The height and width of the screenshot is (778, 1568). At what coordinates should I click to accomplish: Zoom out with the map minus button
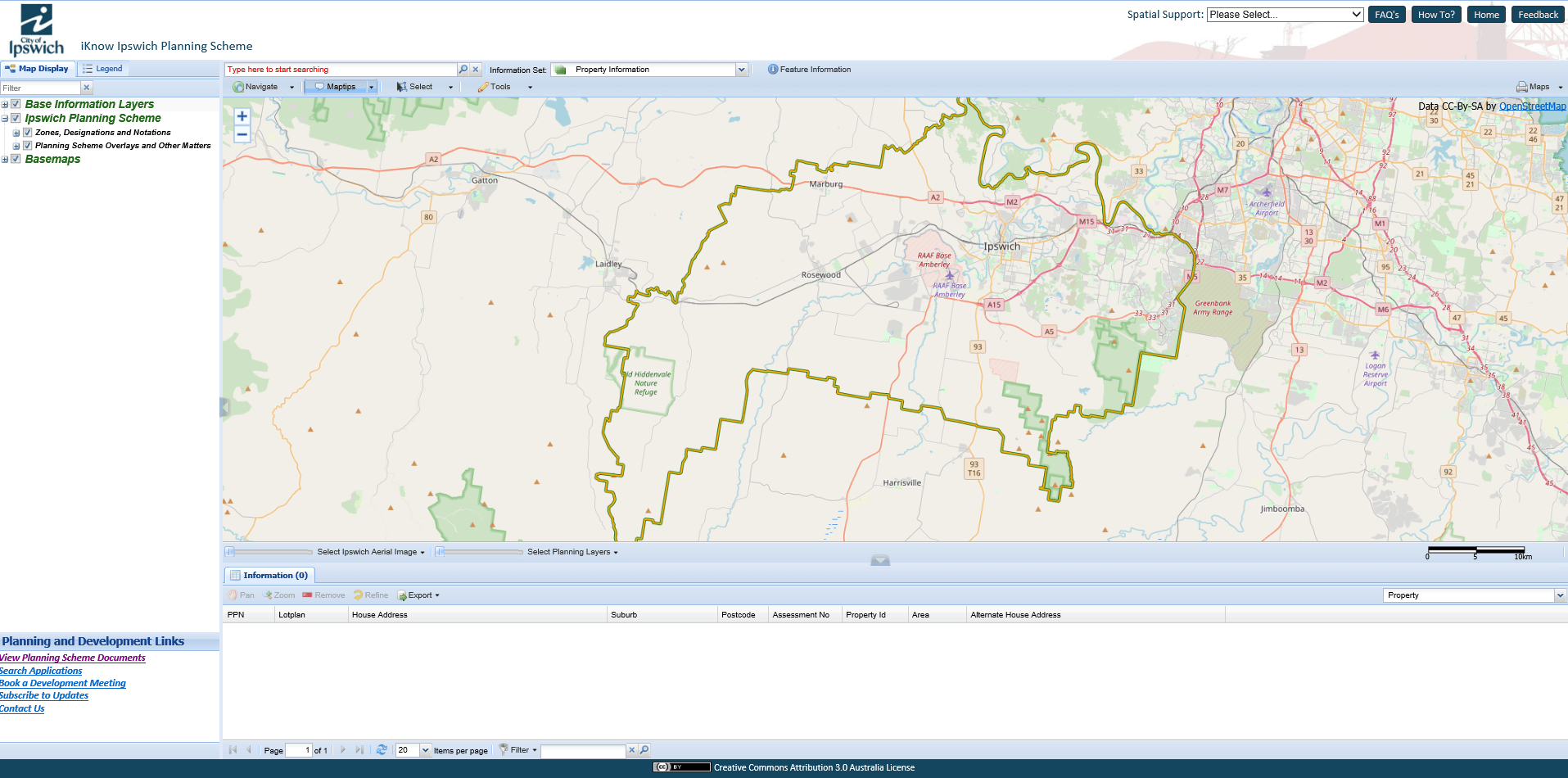[242, 134]
